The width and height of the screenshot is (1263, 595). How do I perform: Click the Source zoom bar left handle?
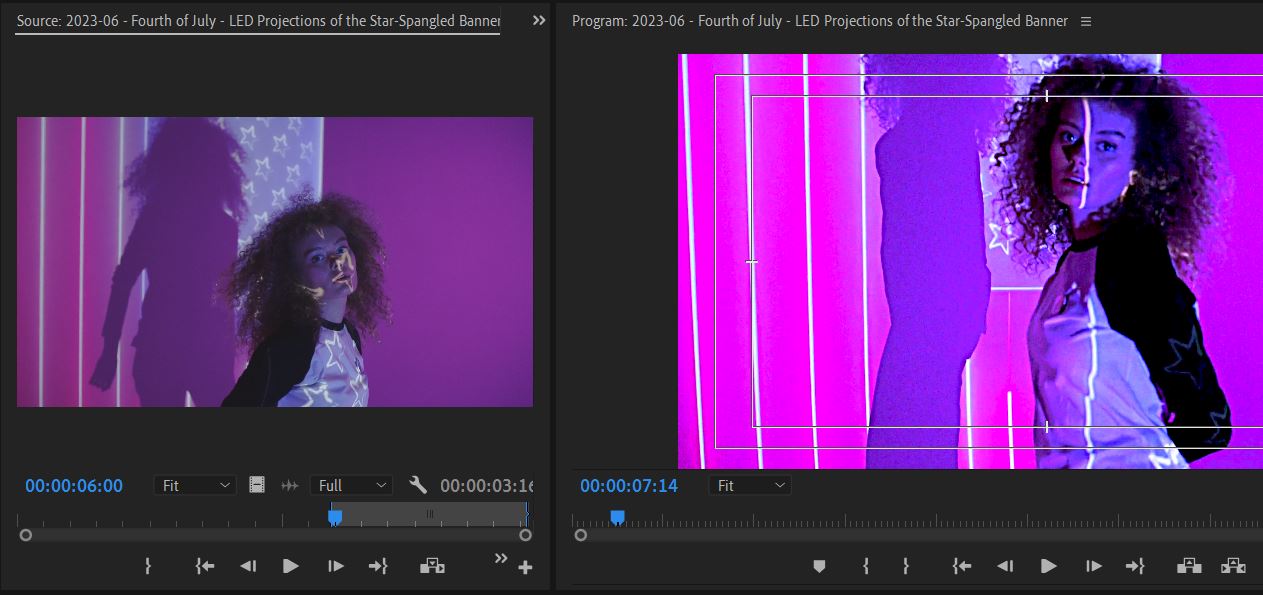(26, 535)
